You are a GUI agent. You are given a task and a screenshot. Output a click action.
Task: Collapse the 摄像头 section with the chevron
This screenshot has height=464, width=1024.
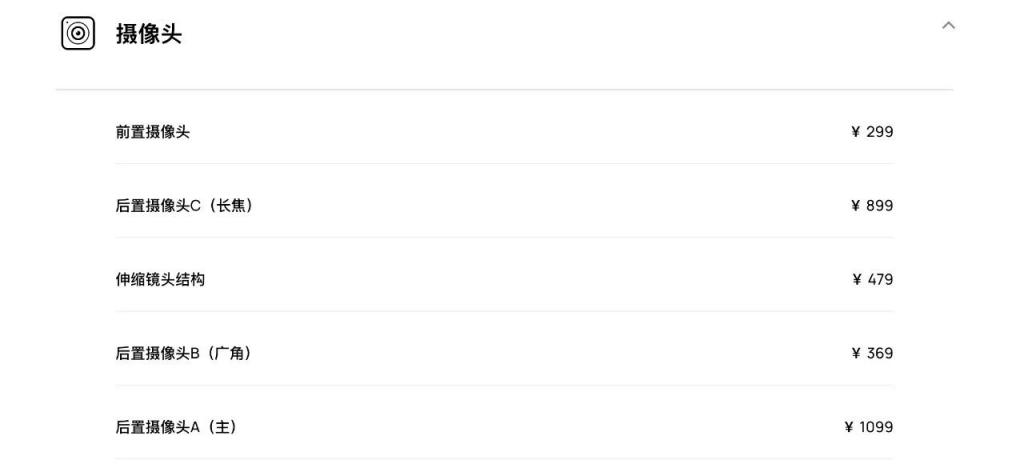948,25
